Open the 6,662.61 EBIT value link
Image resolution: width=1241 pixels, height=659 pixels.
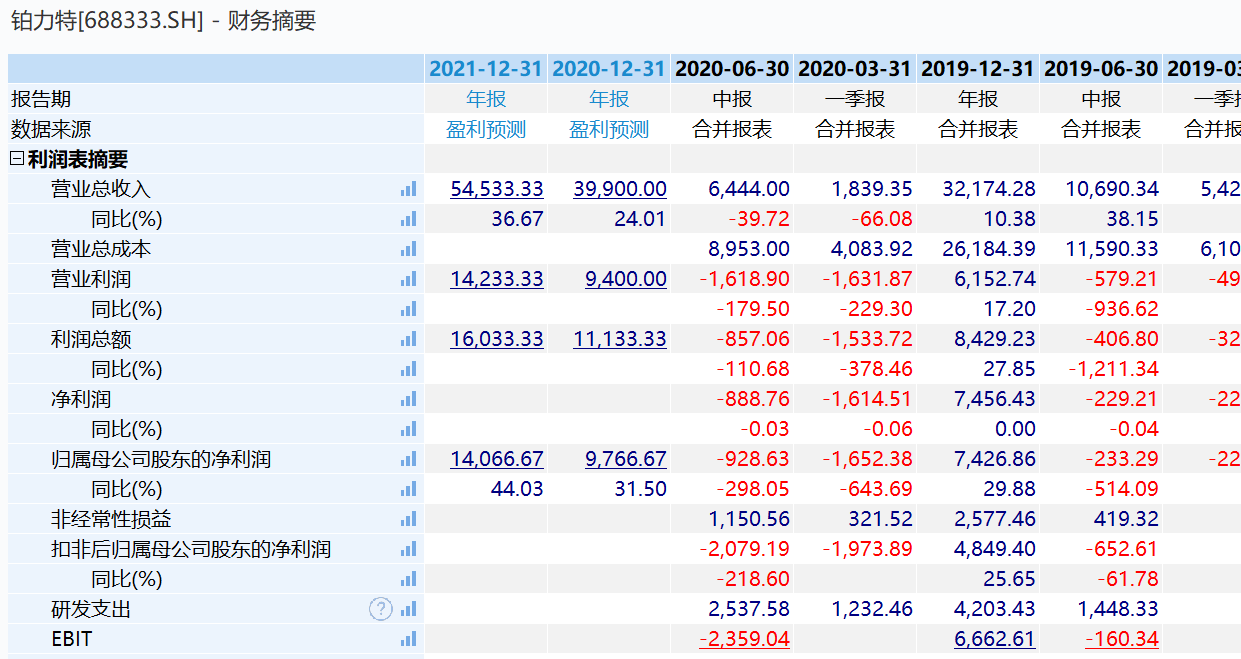pyautogui.click(x=995, y=639)
